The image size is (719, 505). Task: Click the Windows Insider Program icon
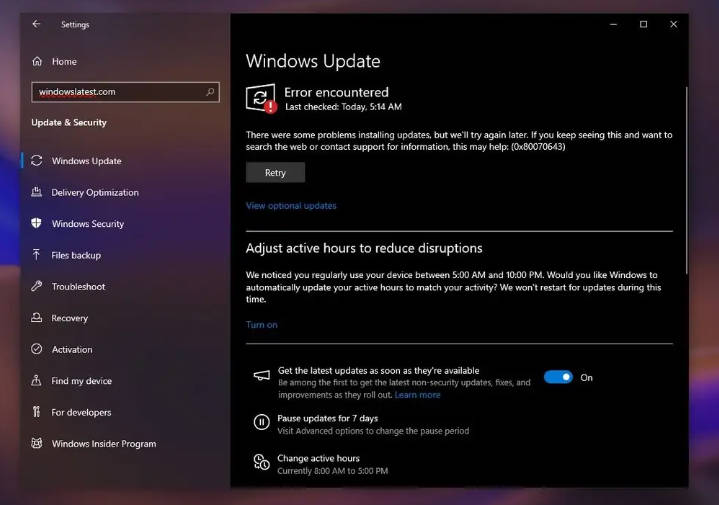click(37, 443)
